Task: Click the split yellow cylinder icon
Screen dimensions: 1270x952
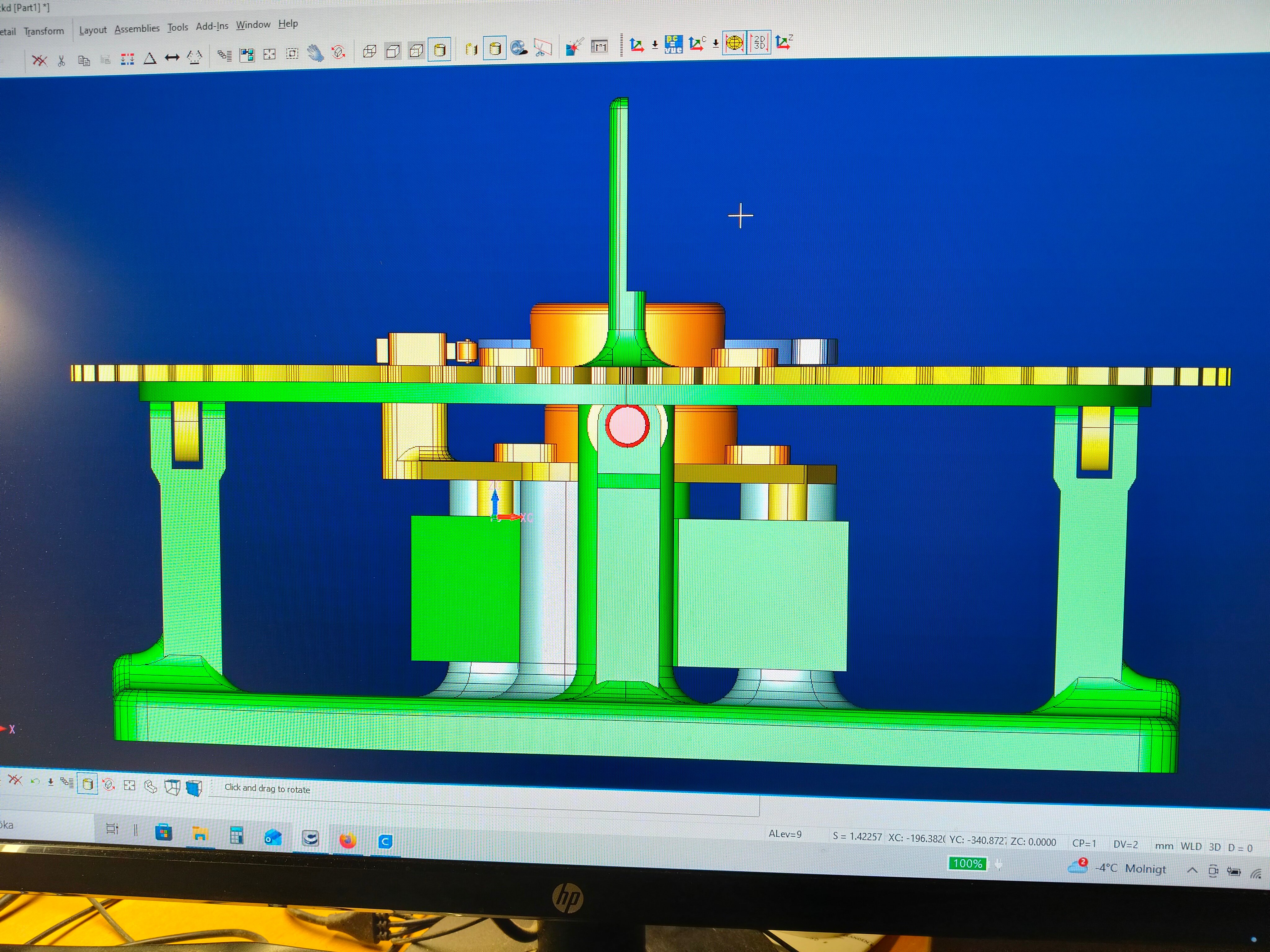Action: [471, 49]
